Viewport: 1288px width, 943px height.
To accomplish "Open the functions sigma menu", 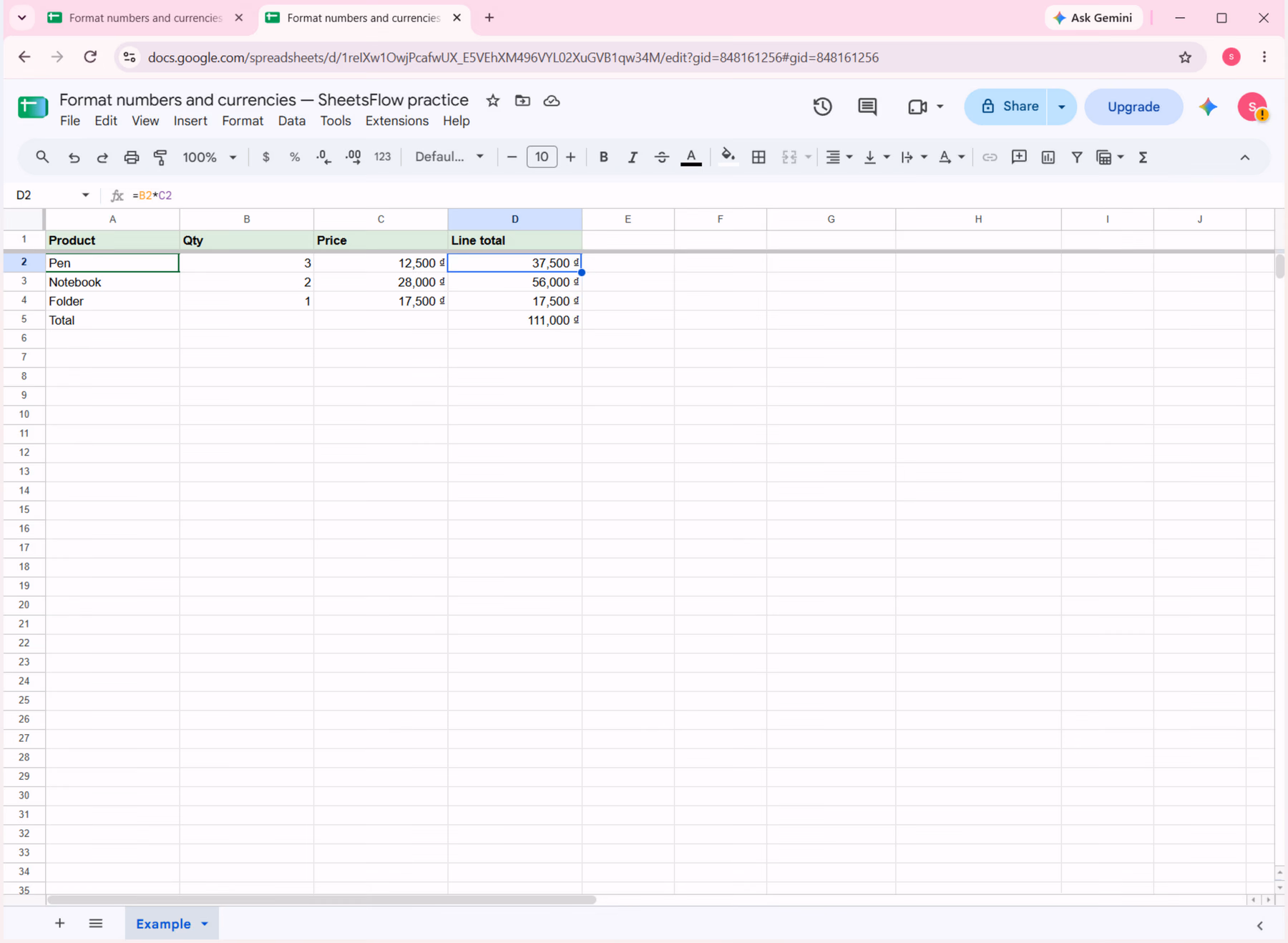I will point(1143,157).
